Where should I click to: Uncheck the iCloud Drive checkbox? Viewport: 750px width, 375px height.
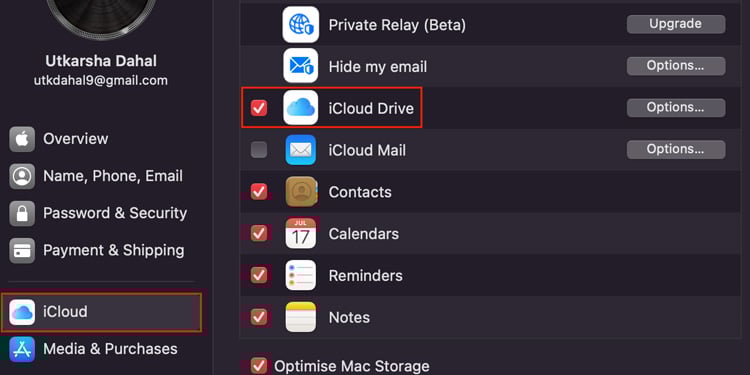[259, 108]
